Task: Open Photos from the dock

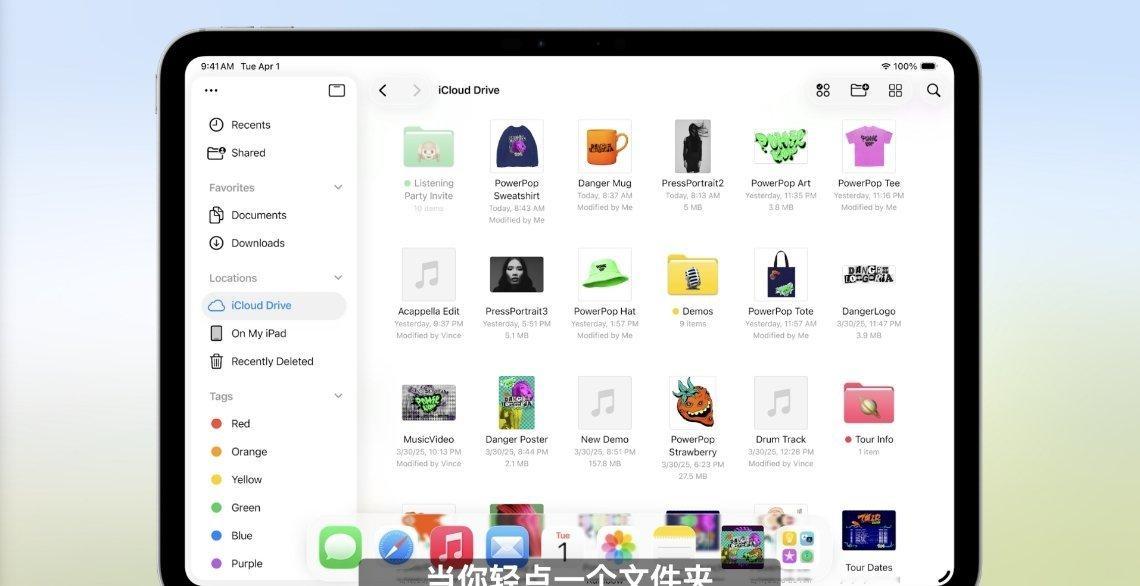Action: click(x=618, y=547)
